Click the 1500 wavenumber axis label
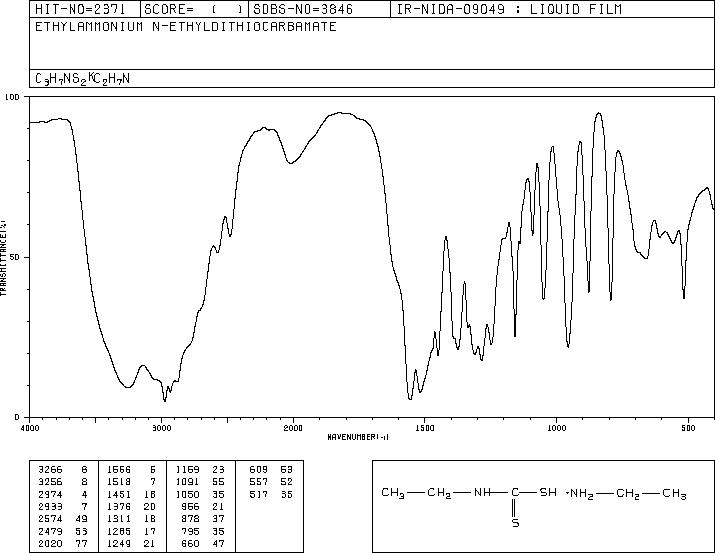 (425, 428)
